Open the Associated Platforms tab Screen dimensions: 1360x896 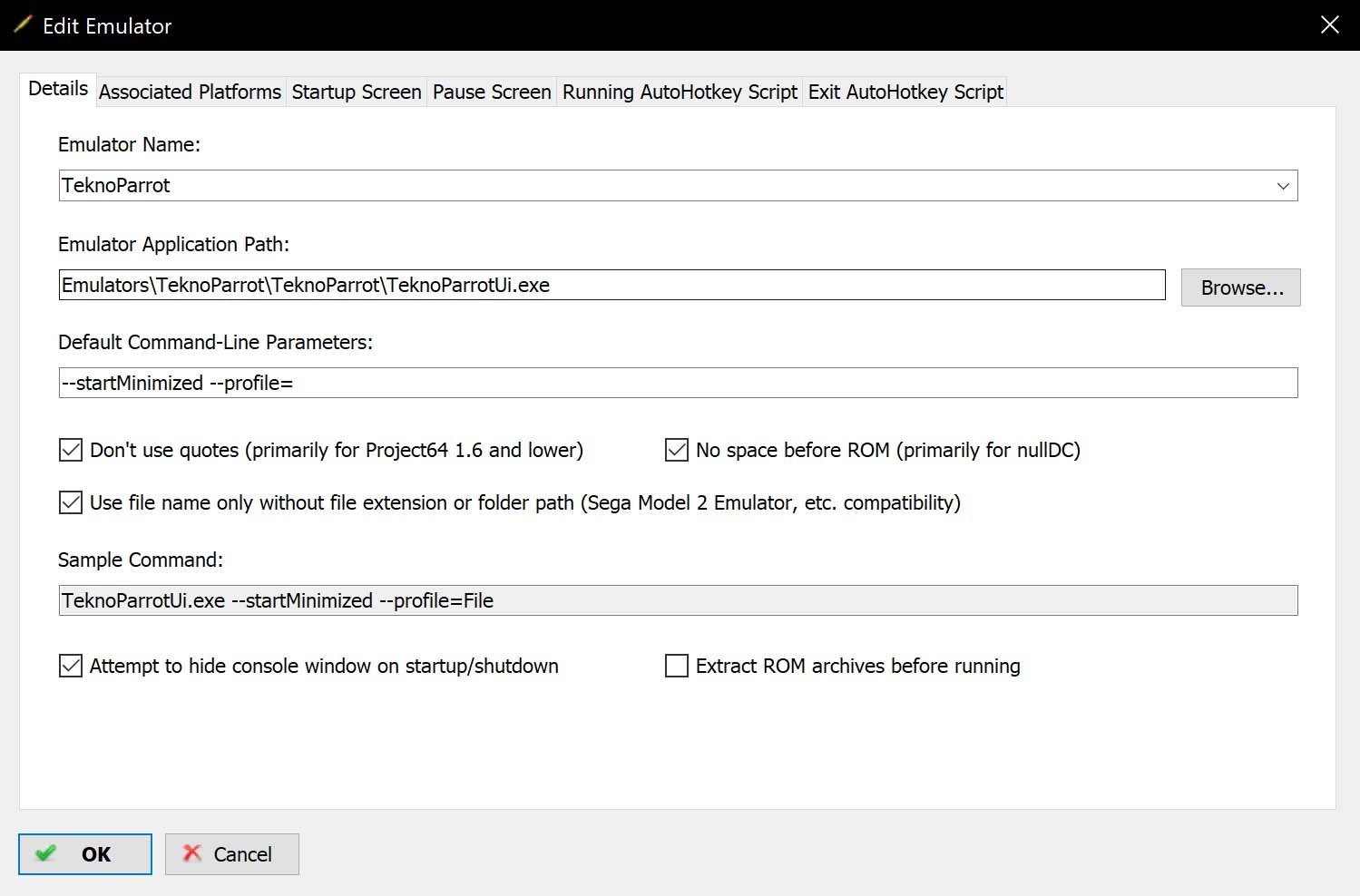[190, 92]
